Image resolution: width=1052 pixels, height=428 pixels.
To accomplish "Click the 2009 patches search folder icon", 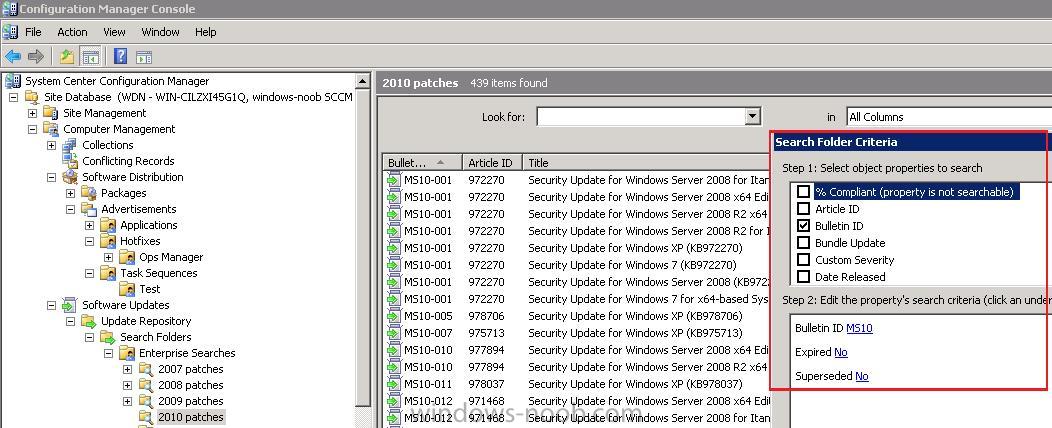I will point(146,401).
